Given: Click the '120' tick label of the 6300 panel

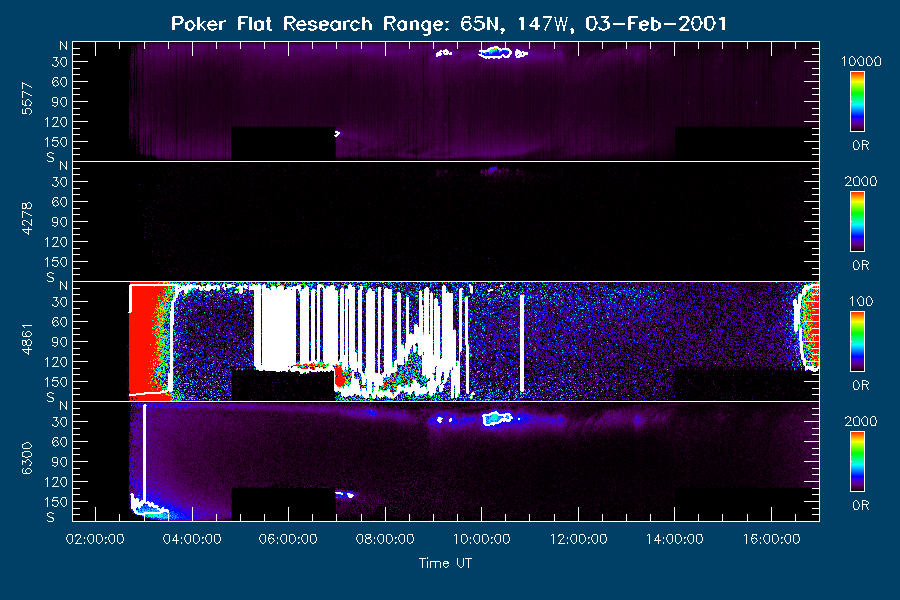Looking at the screenshot, I should [56, 482].
